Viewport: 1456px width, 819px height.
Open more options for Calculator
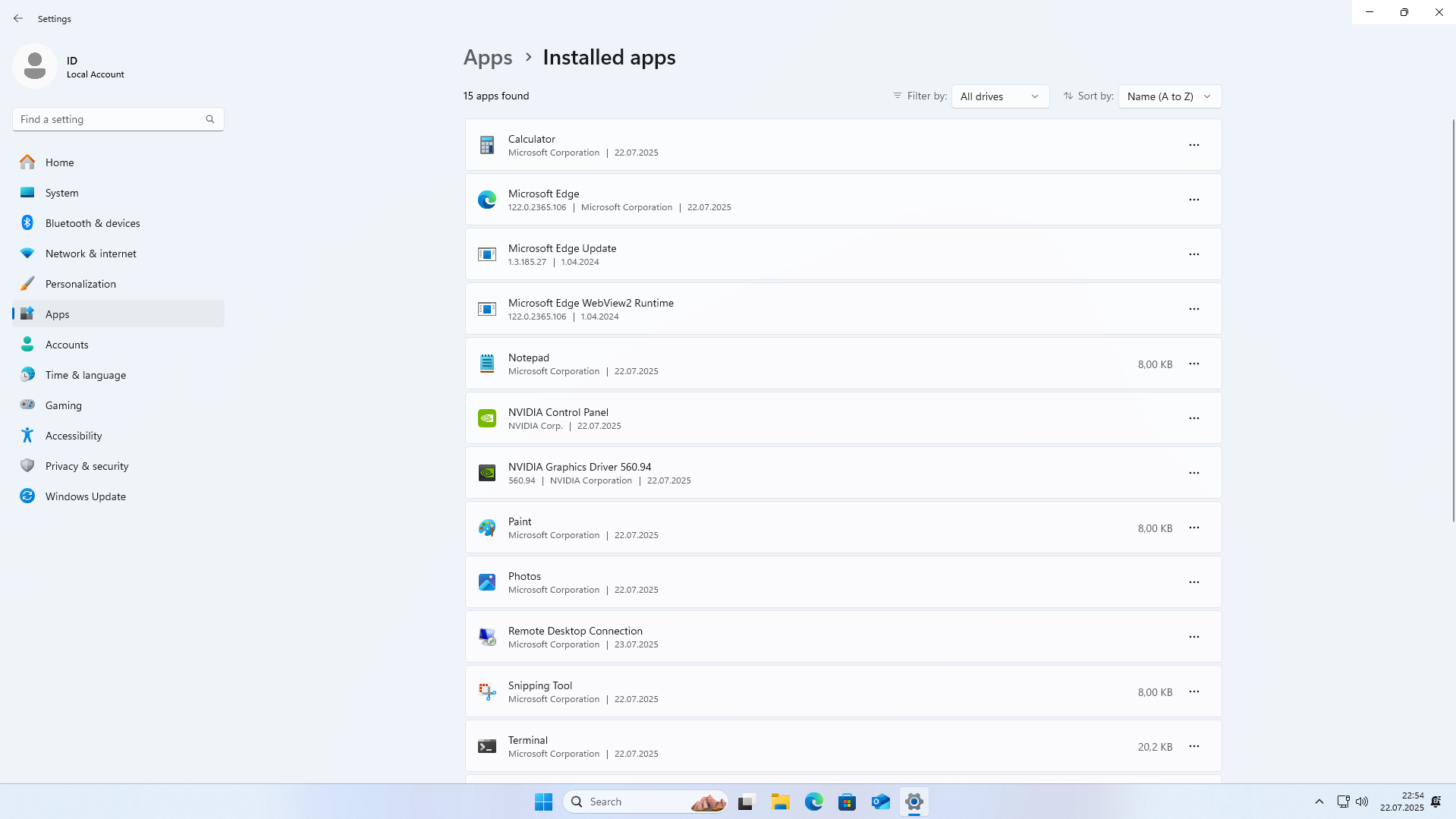tap(1194, 145)
